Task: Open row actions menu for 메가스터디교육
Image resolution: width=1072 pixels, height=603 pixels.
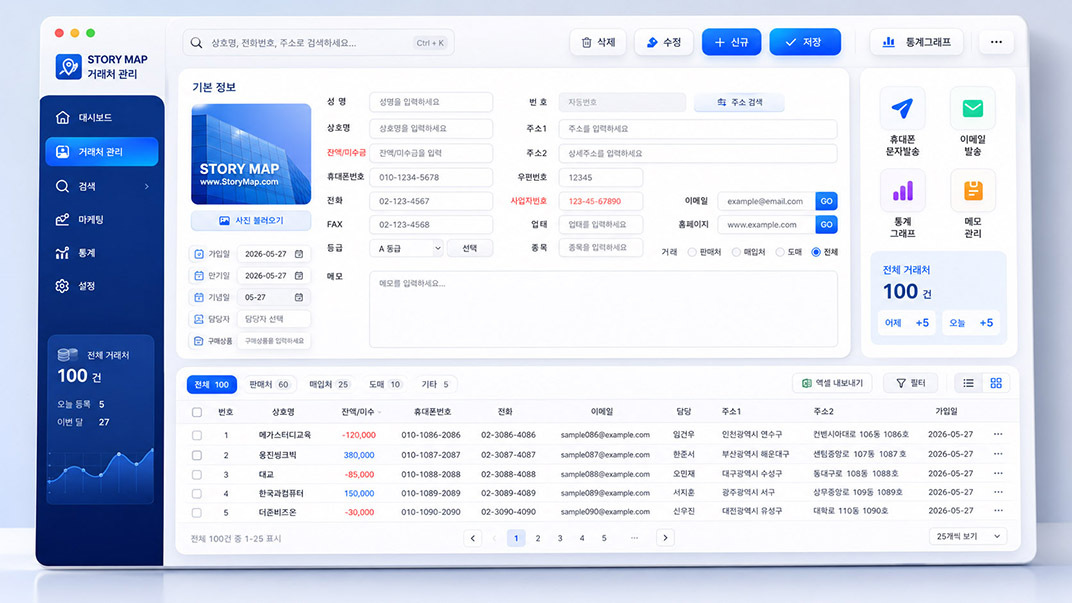Action: coord(998,434)
